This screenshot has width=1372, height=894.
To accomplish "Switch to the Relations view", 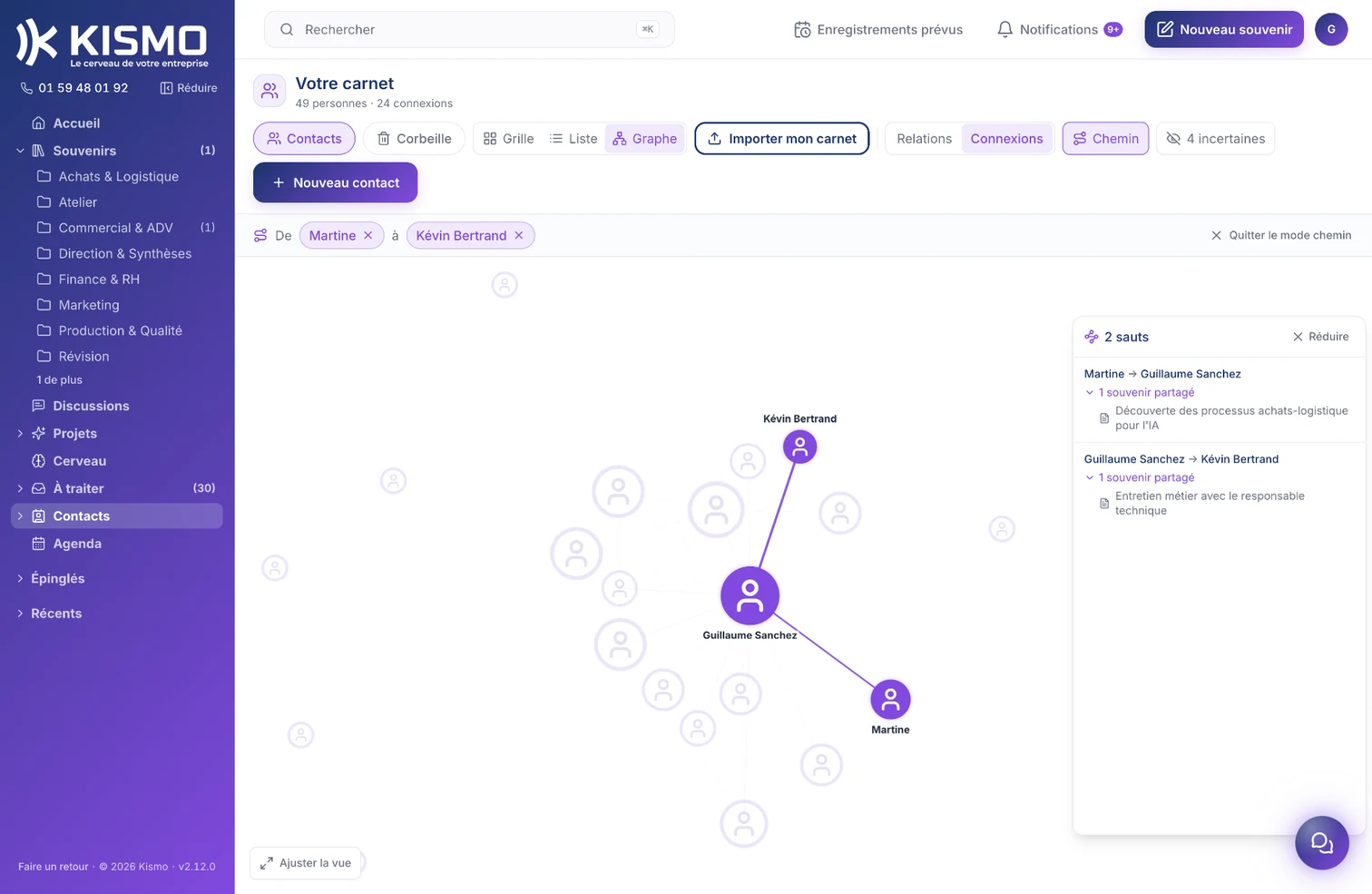I will [x=924, y=139].
